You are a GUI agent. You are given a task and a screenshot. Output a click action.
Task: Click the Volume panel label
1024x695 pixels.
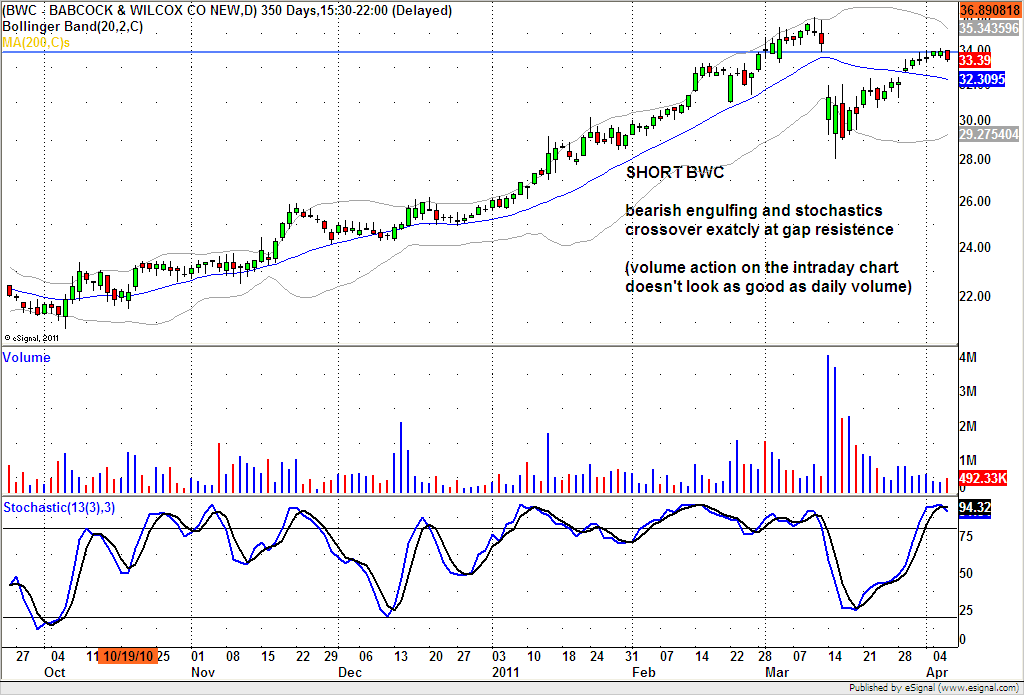26,357
